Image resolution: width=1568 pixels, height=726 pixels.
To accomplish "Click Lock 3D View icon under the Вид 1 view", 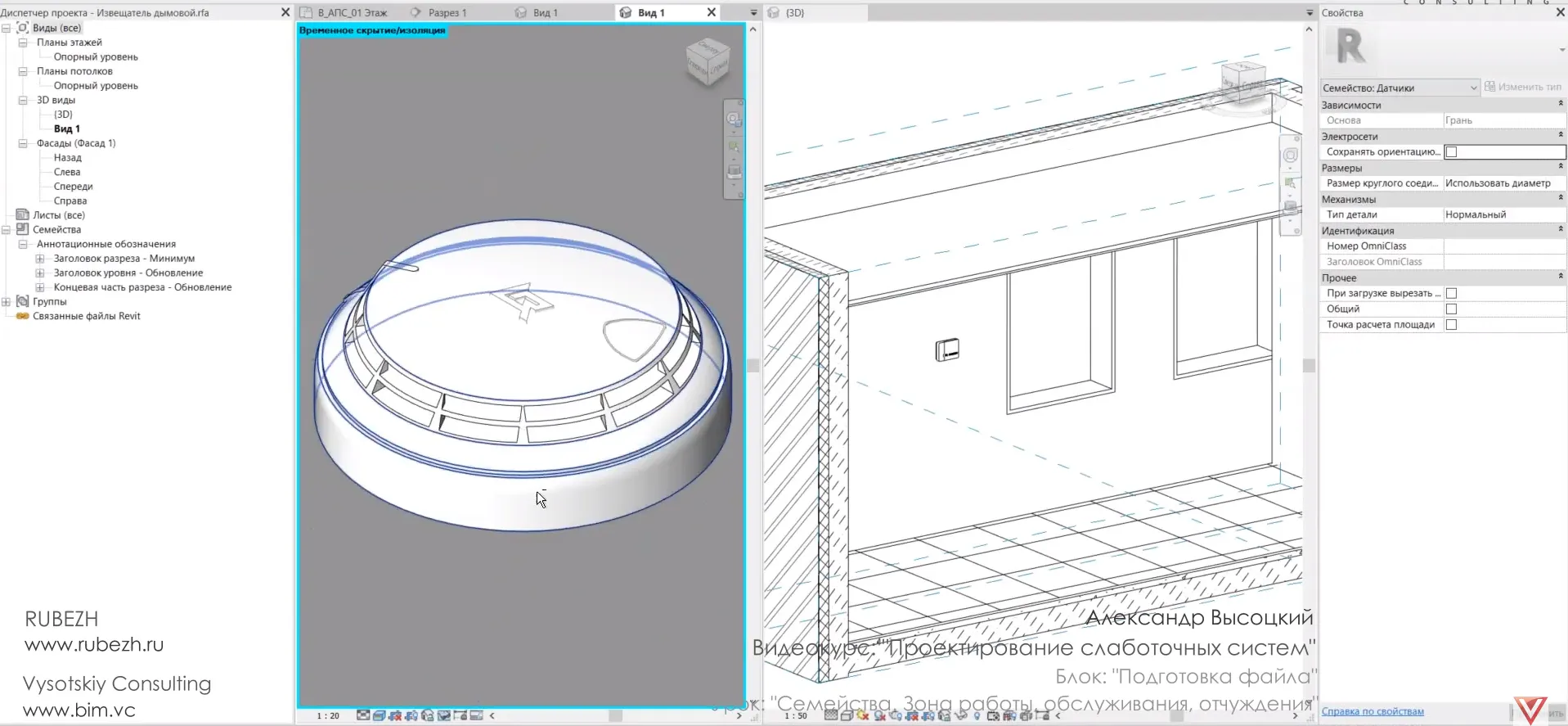I will coord(427,715).
